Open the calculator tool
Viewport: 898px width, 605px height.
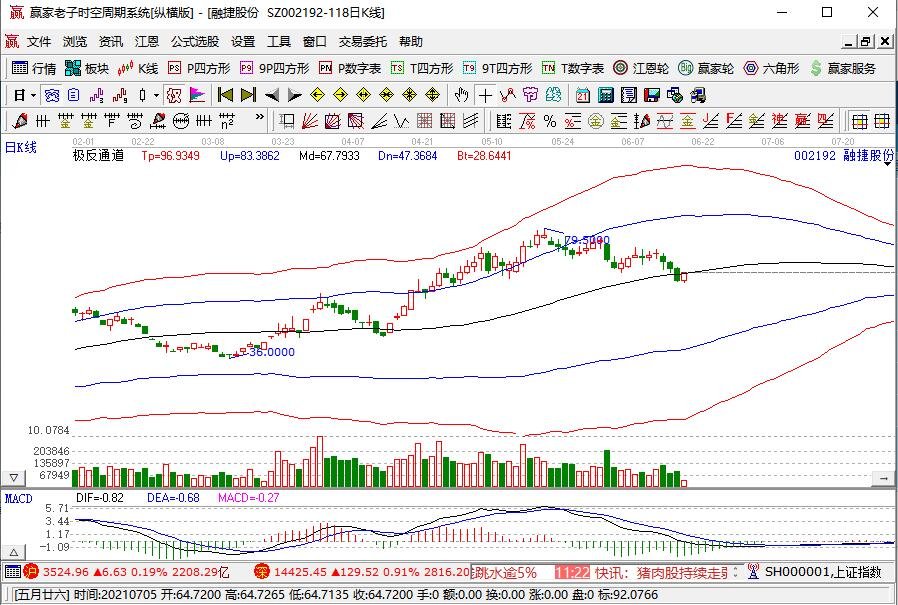coord(606,95)
